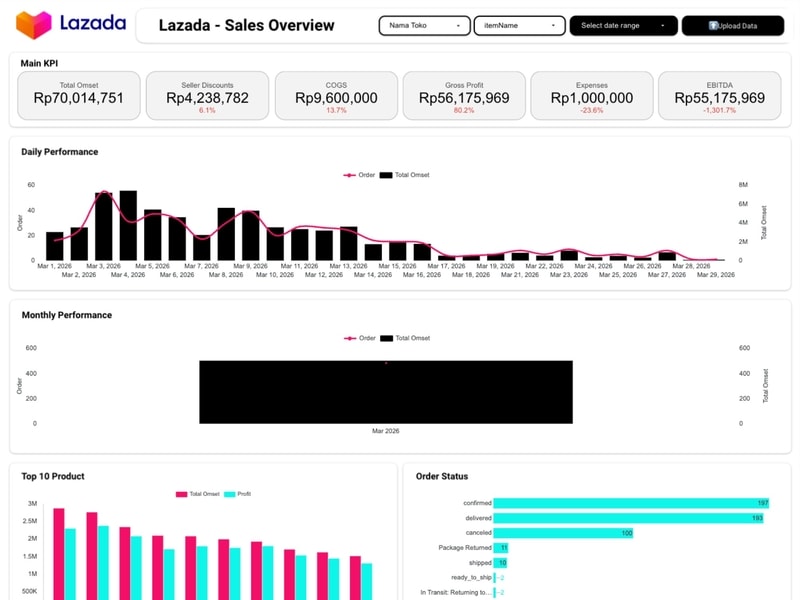This screenshot has height=600, width=800.
Task: Click the Total Omset KPI card
Action: click(79, 95)
